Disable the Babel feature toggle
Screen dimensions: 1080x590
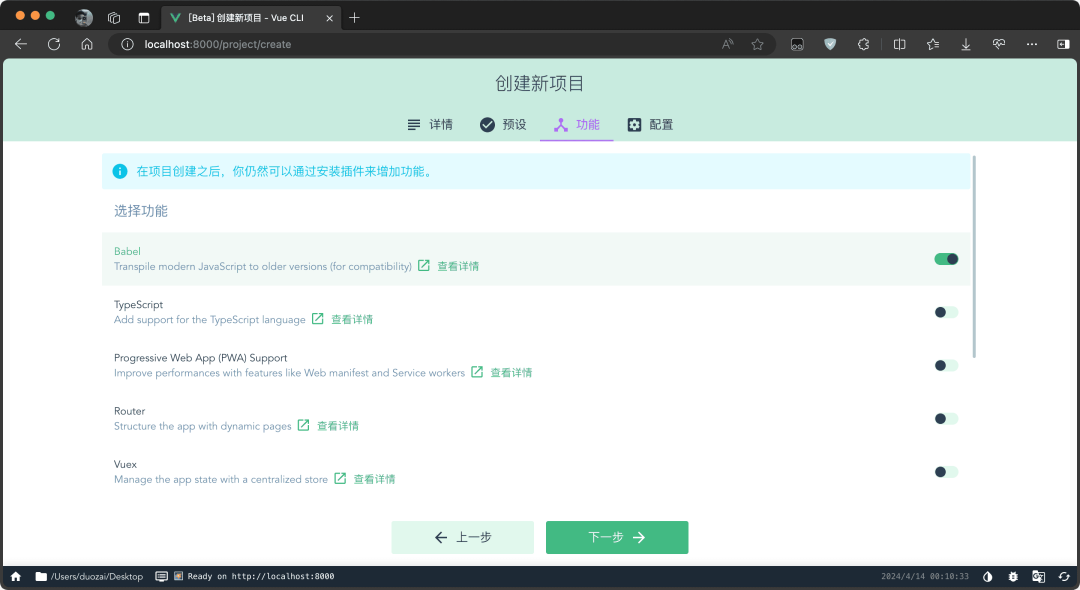tap(946, 259)
